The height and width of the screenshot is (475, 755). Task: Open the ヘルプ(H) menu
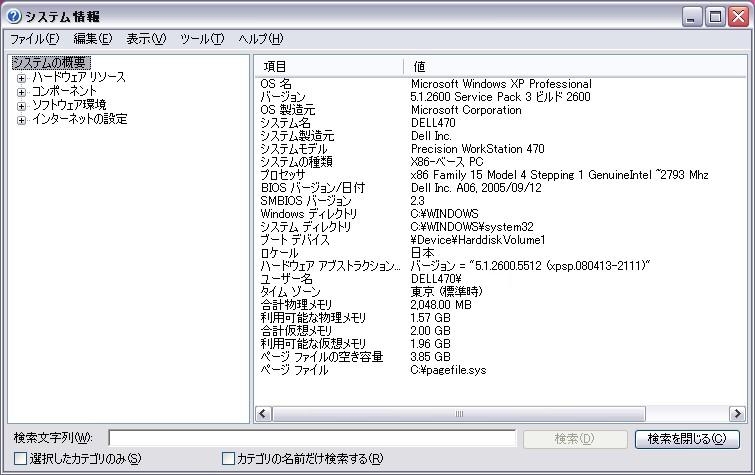tap(260, 39)
